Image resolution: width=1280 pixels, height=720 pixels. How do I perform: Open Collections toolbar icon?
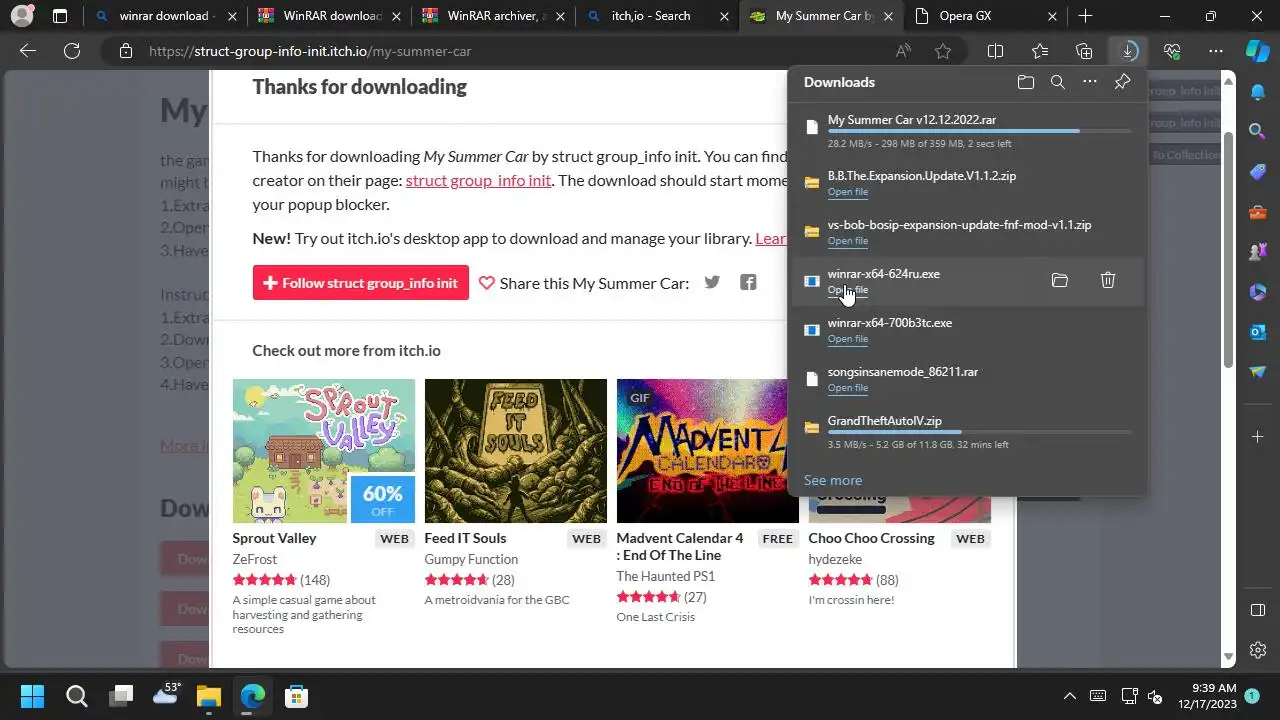(x=1084, y=51)
